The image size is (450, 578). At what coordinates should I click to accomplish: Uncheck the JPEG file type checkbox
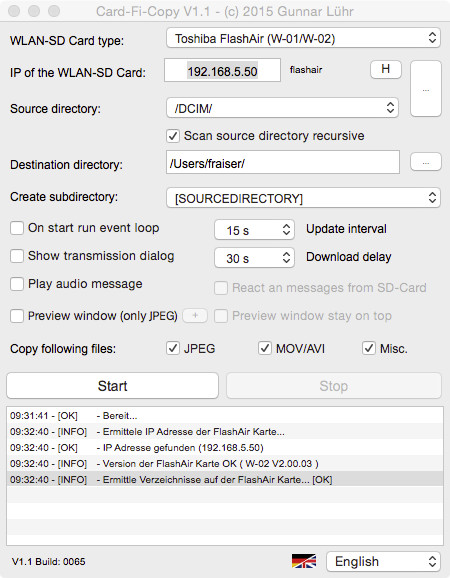(x=173, y=348)
